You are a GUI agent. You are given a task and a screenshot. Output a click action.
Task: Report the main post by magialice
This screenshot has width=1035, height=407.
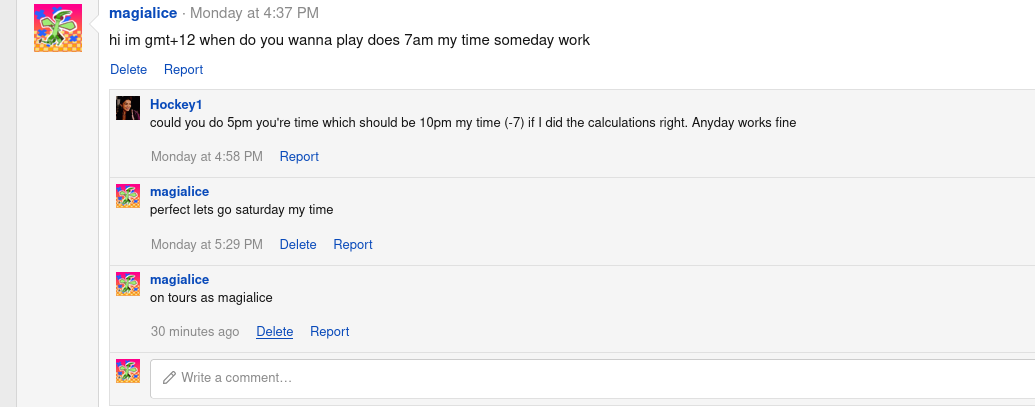point(184,69)
